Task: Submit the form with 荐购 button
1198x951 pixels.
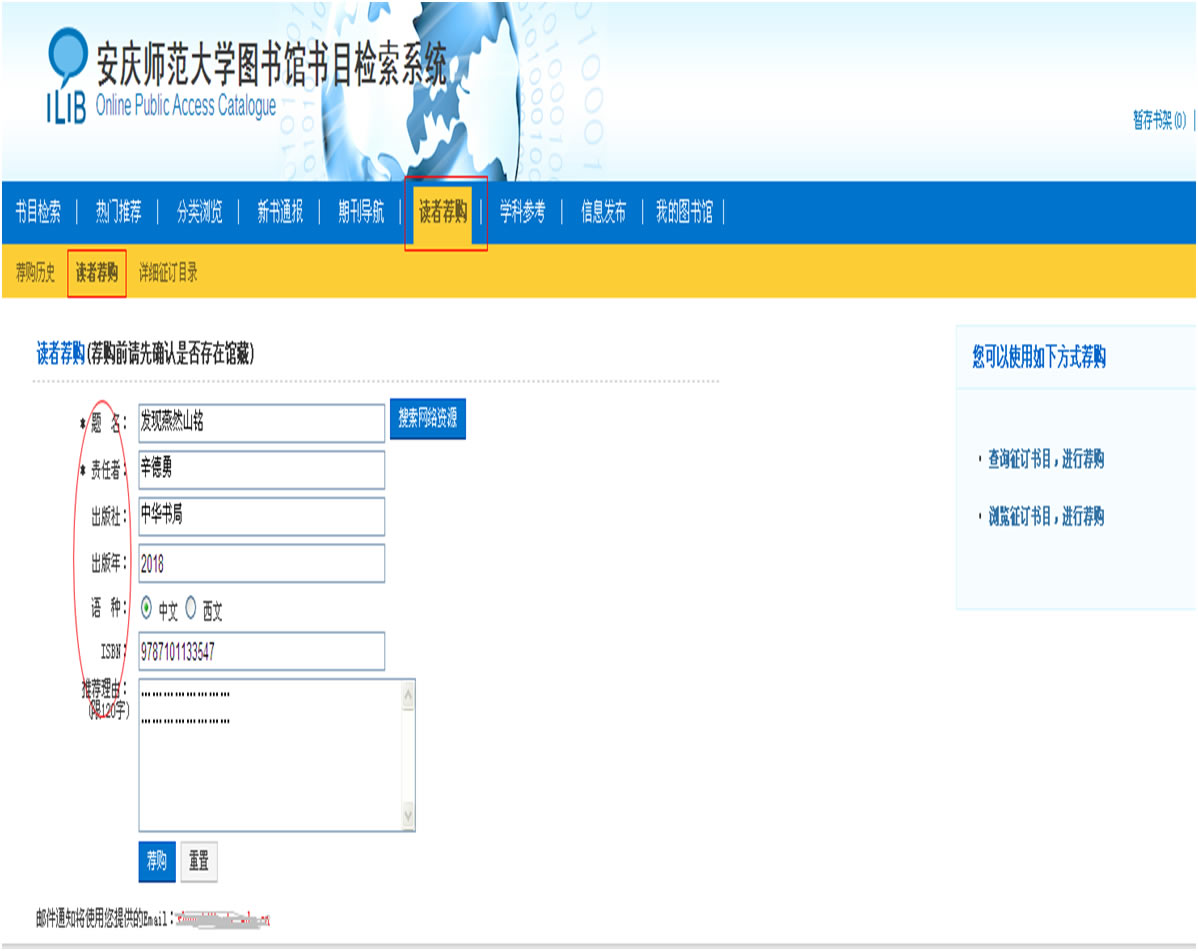Action: [157, 861]
